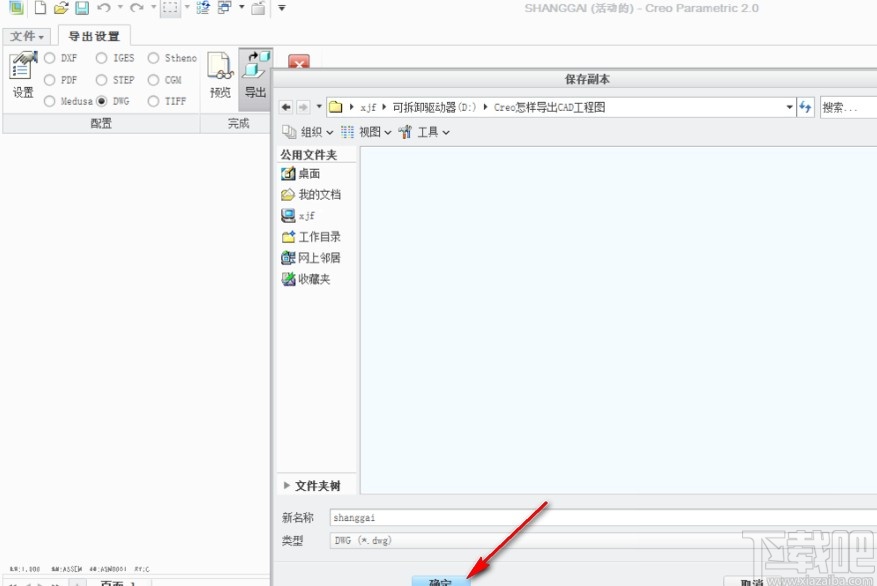Go to 工作目录 folder
877x586 pixels.
tap(311, 237)
